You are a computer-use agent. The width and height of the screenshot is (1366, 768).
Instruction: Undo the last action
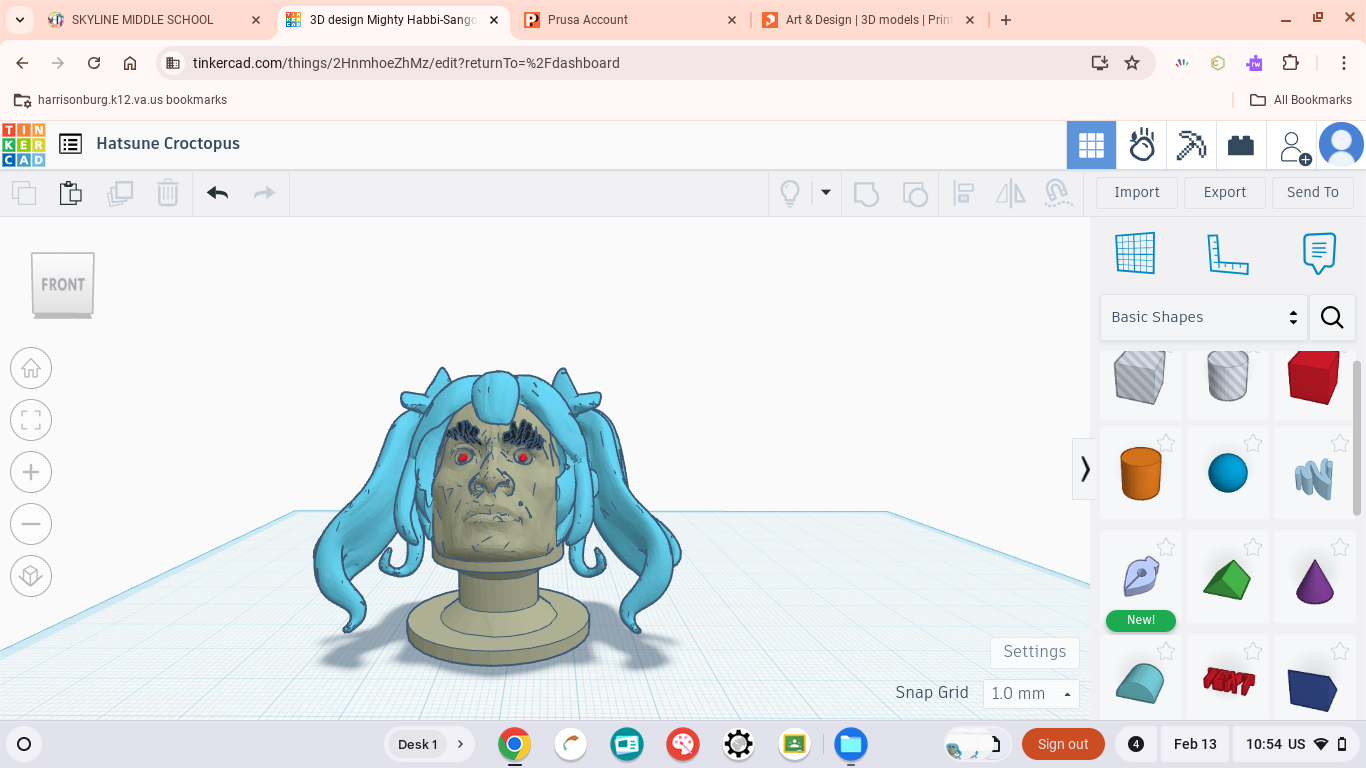coord(217,193)
